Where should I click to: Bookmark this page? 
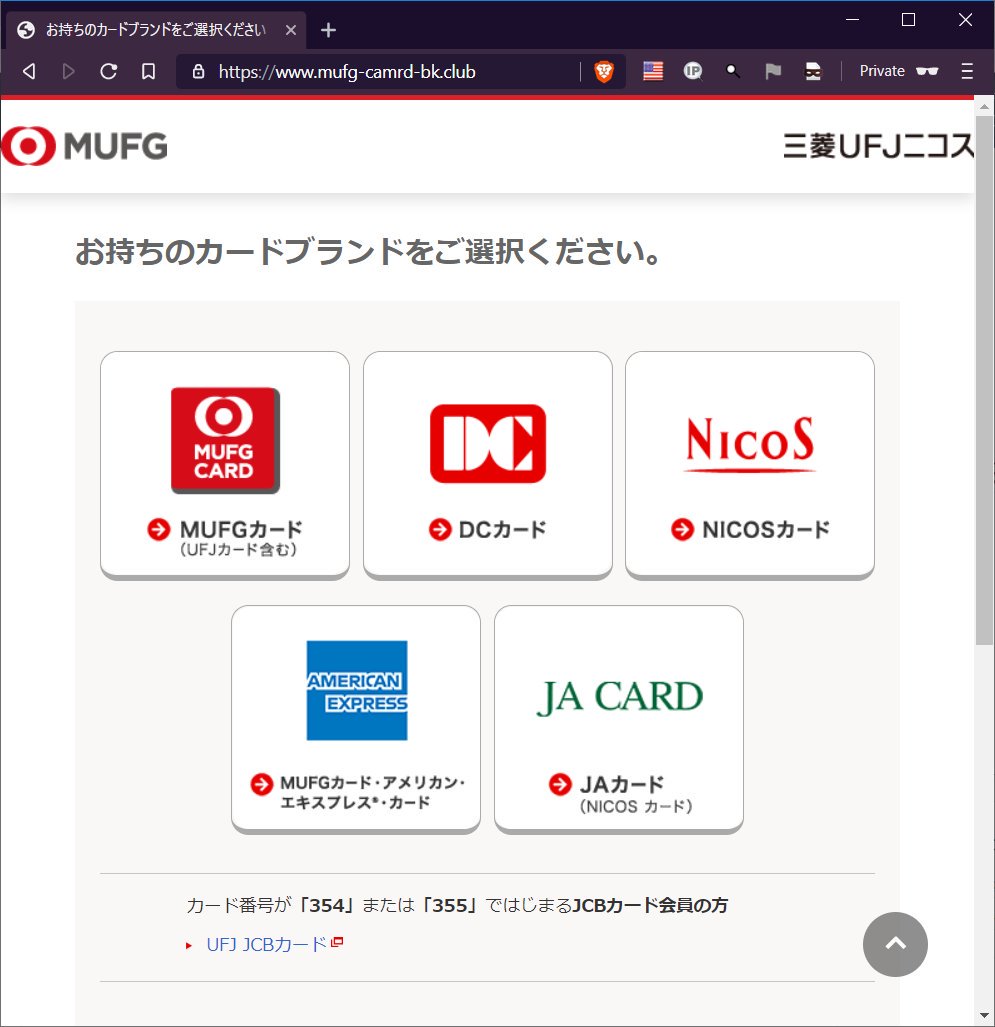(149, 71)
